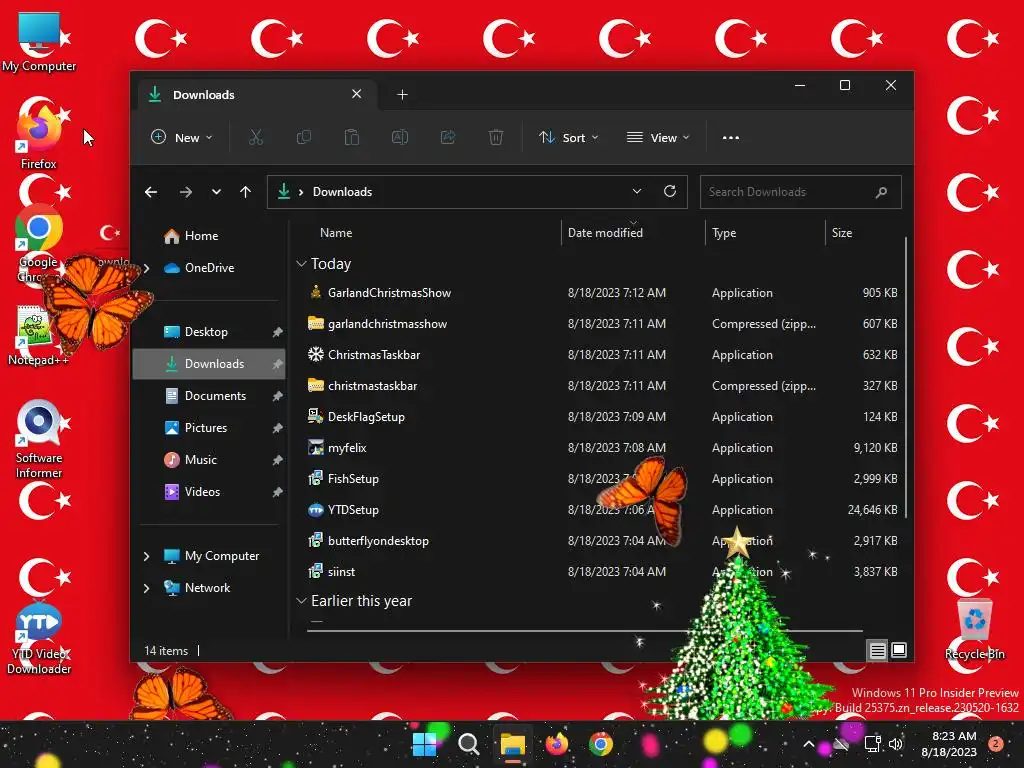Viewport: 1024px width, 768px height.
Task: Open the View dropdown menu
Action: 658,138
